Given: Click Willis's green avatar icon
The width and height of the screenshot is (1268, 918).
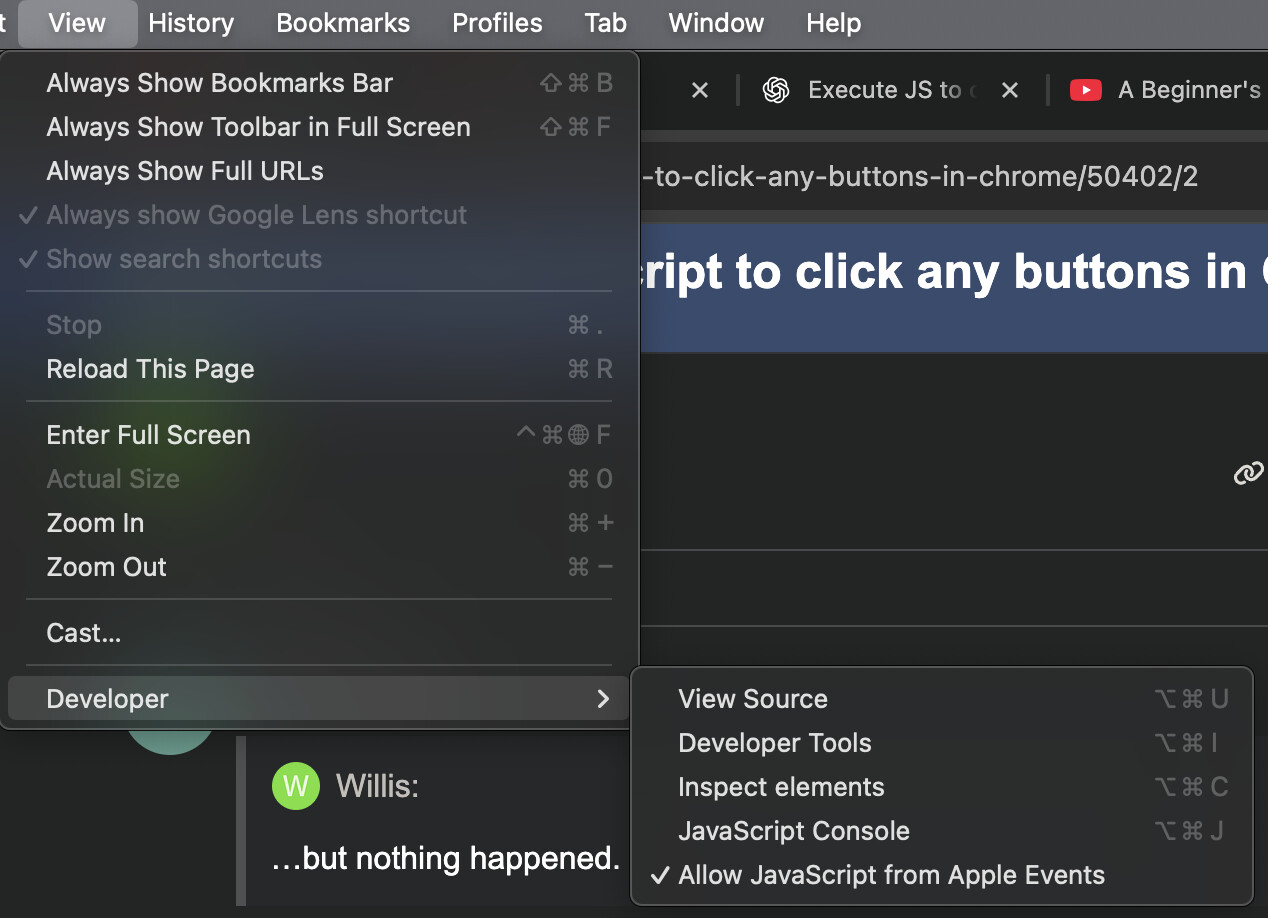Looking at the screenshot, I should [x=295, y=786].
